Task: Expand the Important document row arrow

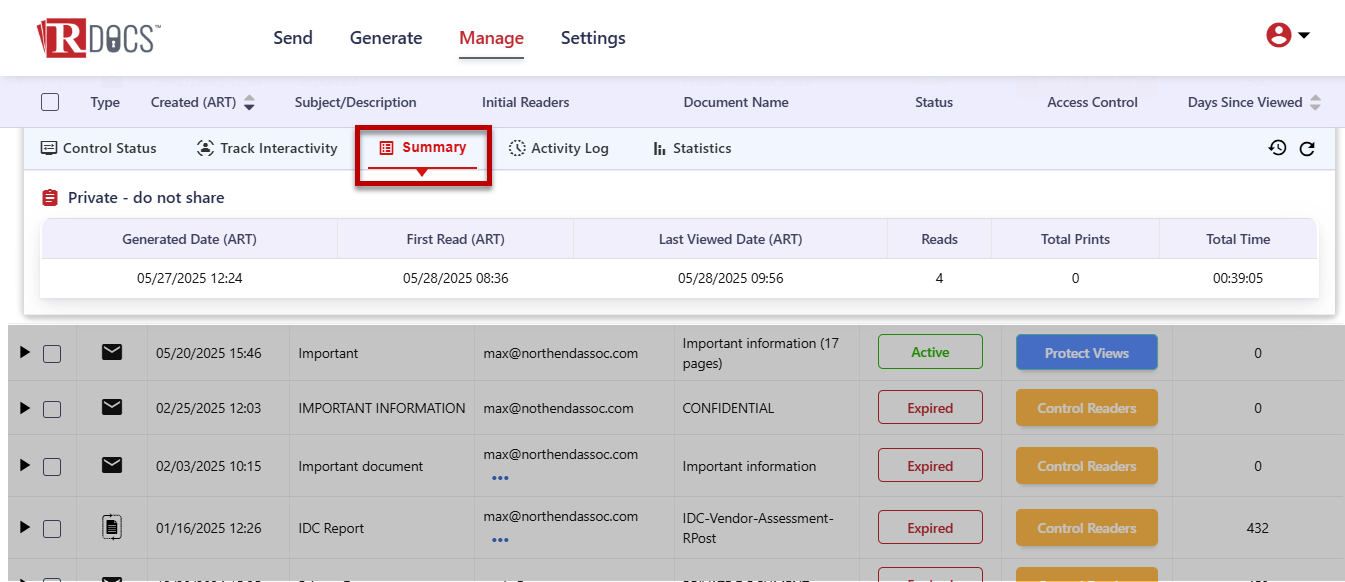Action: click(25, 466)
